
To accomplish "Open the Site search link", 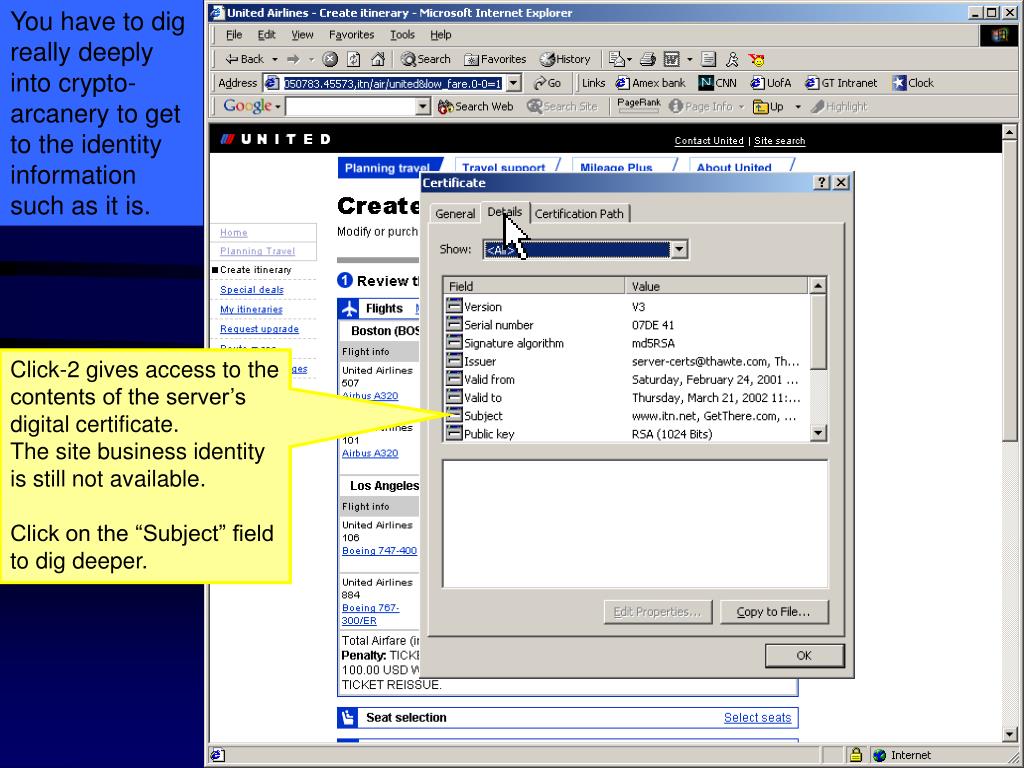I will (780, 140).
